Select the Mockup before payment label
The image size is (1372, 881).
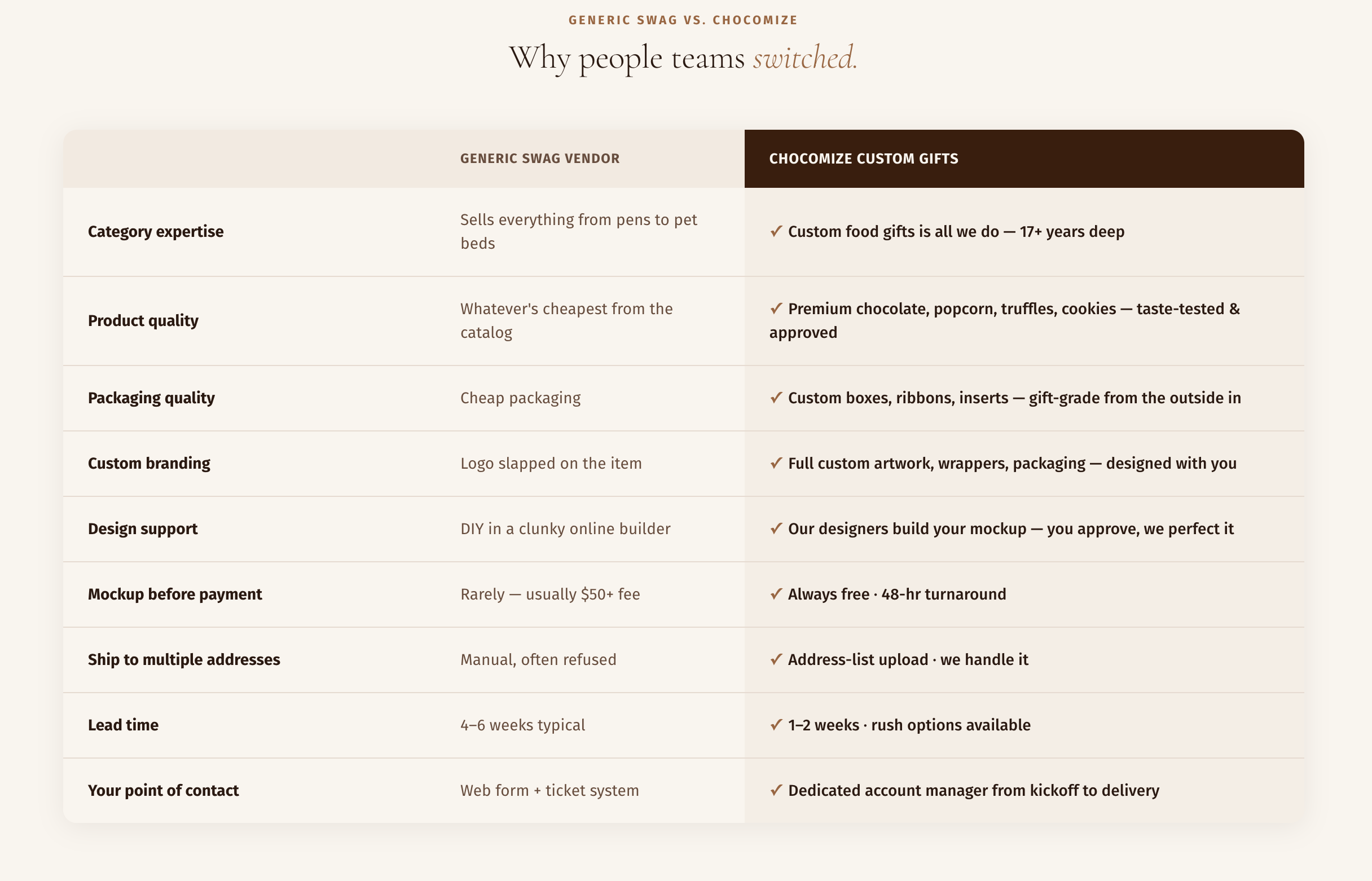[175, 594]
